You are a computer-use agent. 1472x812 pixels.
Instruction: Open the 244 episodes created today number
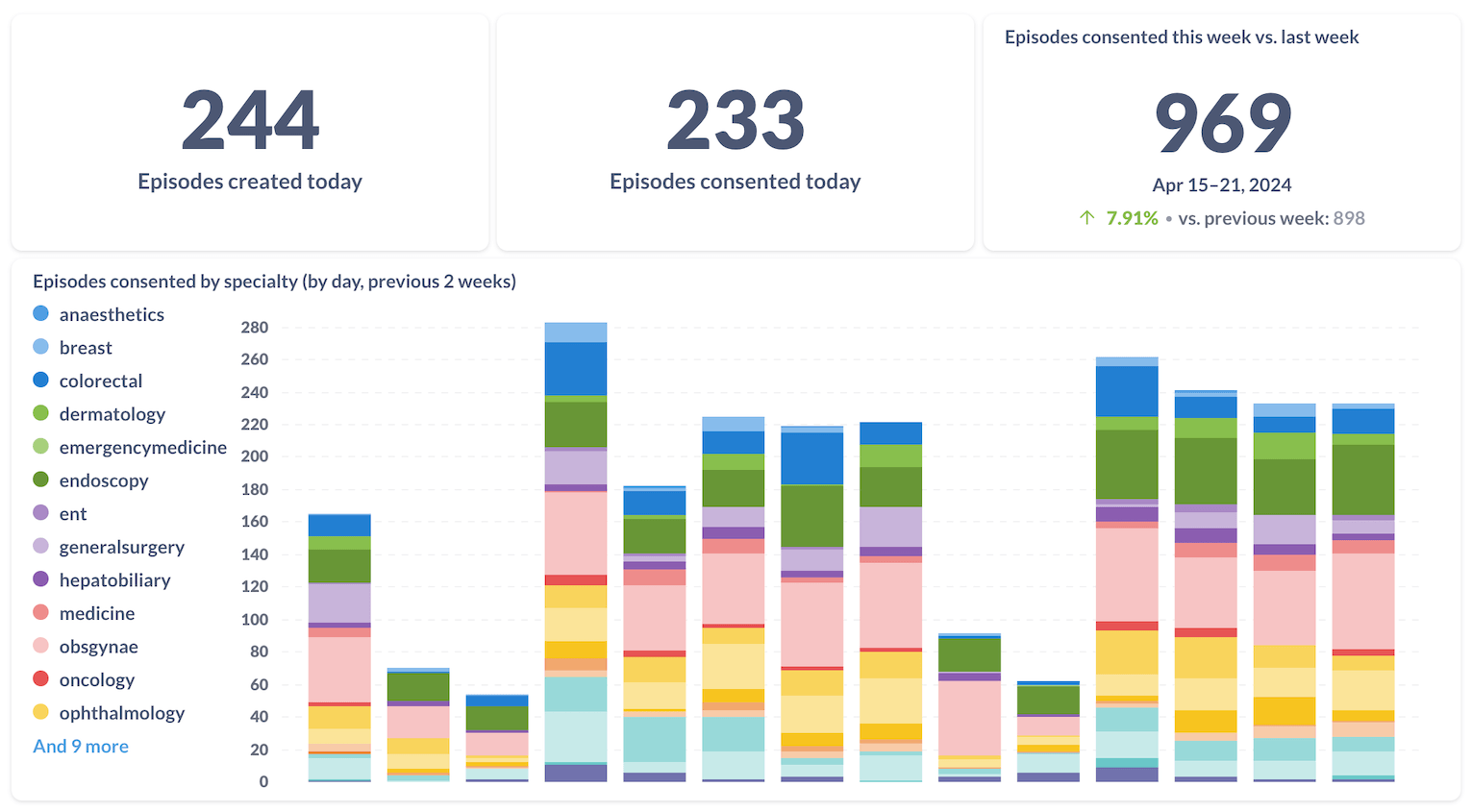250,120
